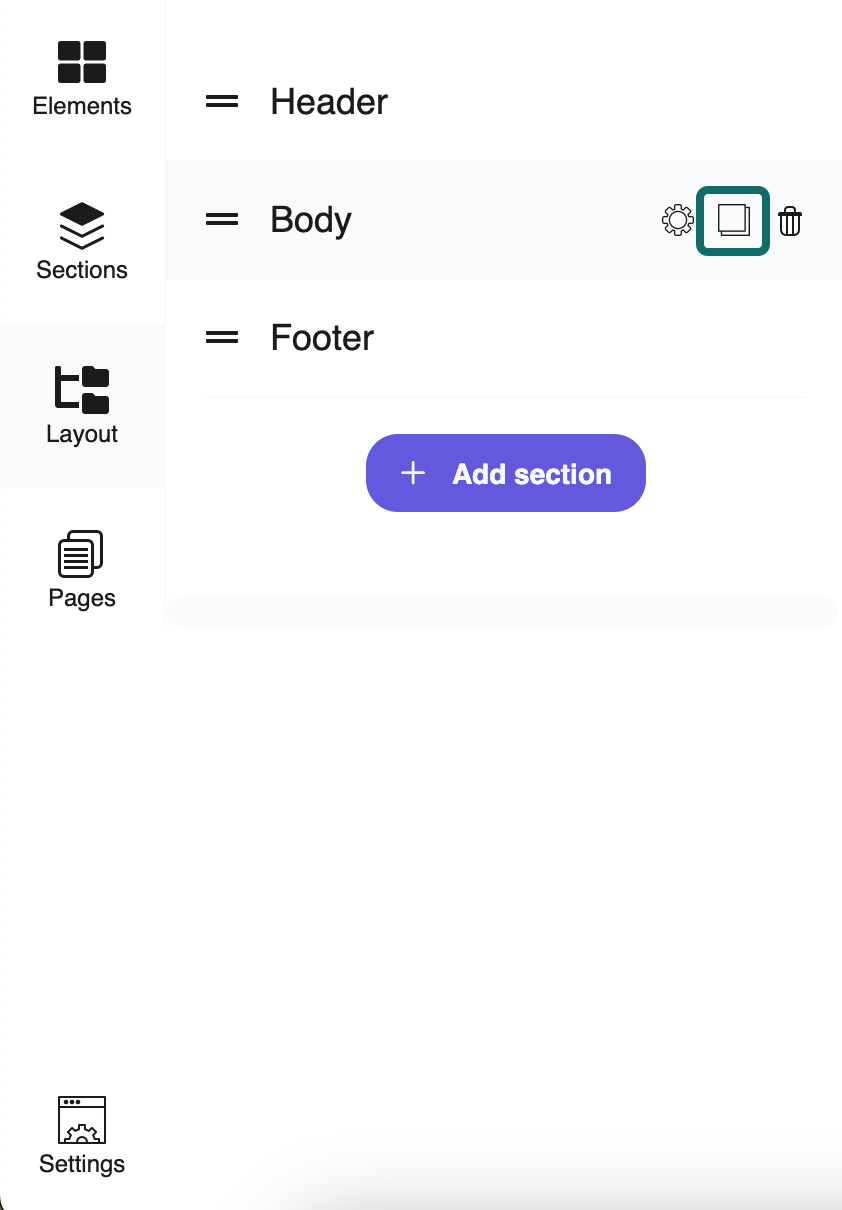Open the Settings icon at bottom
Viewport: 842px width, 1210px height.
tap(82, 1120)
